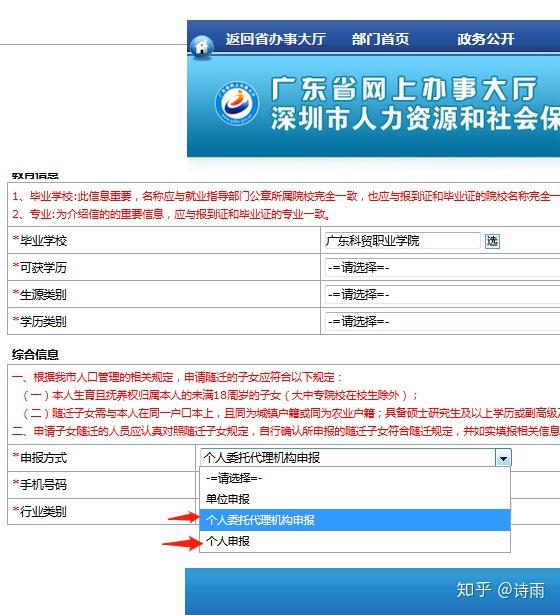Choose 个人申报 from the dropdown list
The width and height of the screenshot is (560, 615).
pyautogui.click(x=355, y=541)
